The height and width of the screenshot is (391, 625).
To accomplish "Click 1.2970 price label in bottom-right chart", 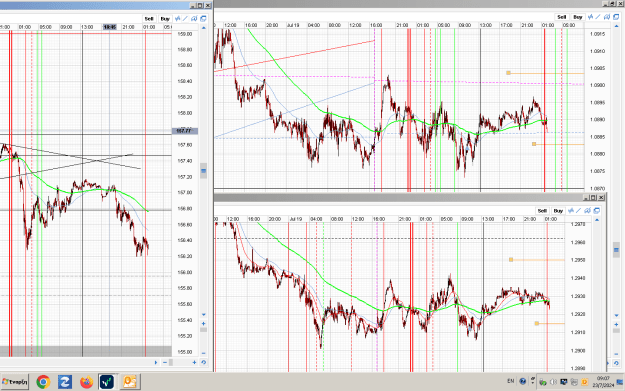I will (x=578, y=224).
